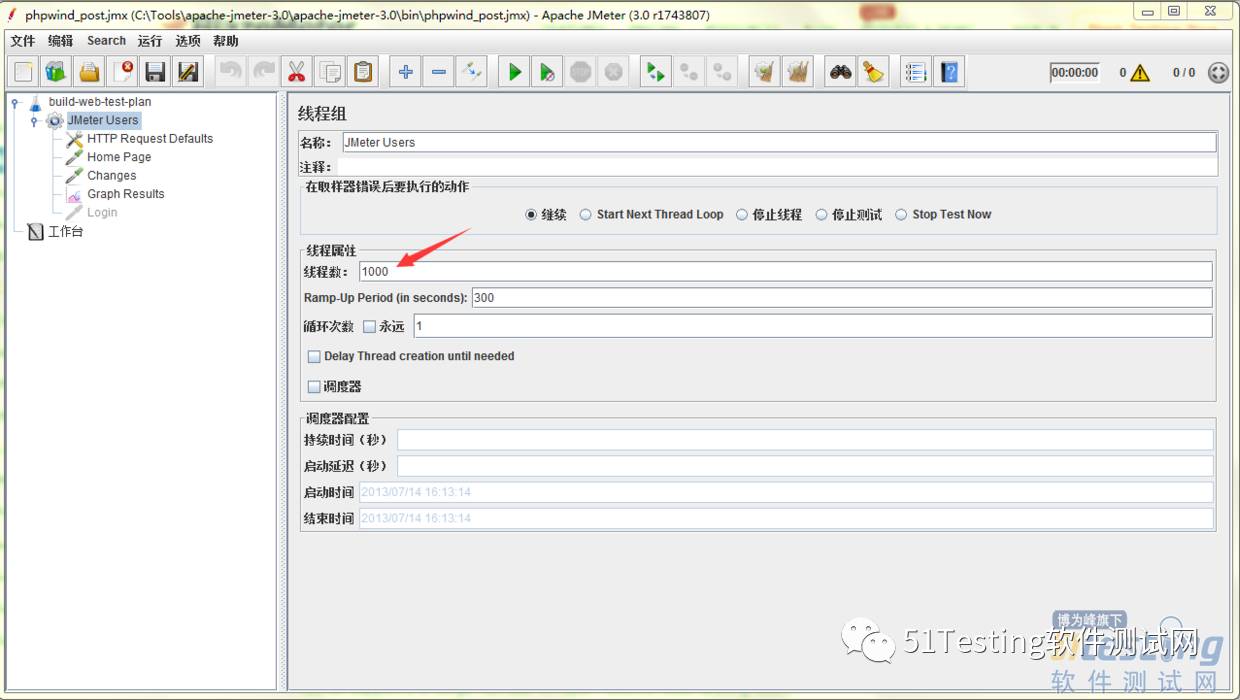Open the 编辑 menu

pyautogui.click(x=60, y=41)
